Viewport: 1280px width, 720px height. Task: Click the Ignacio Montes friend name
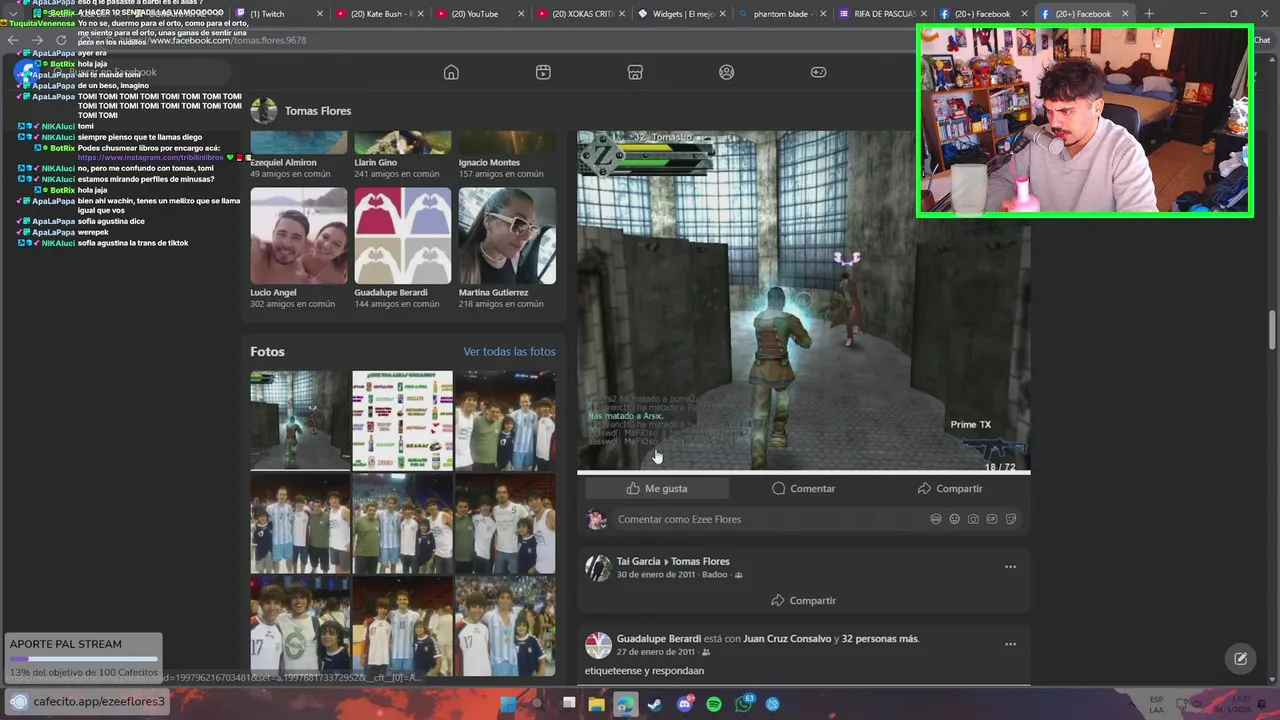[x=489, y=162]
